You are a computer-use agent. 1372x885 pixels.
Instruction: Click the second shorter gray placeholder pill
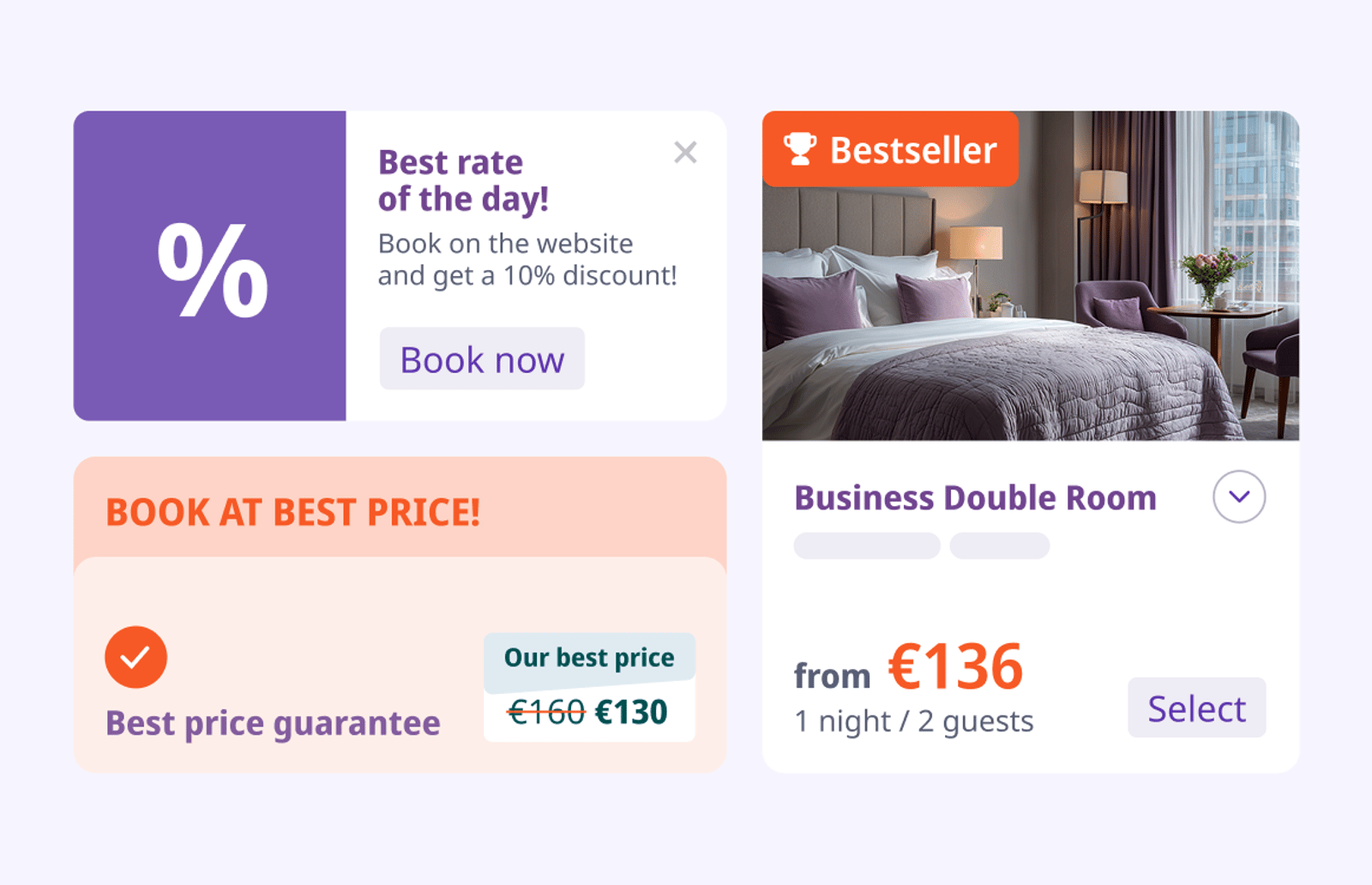(x=1000, y=545)
